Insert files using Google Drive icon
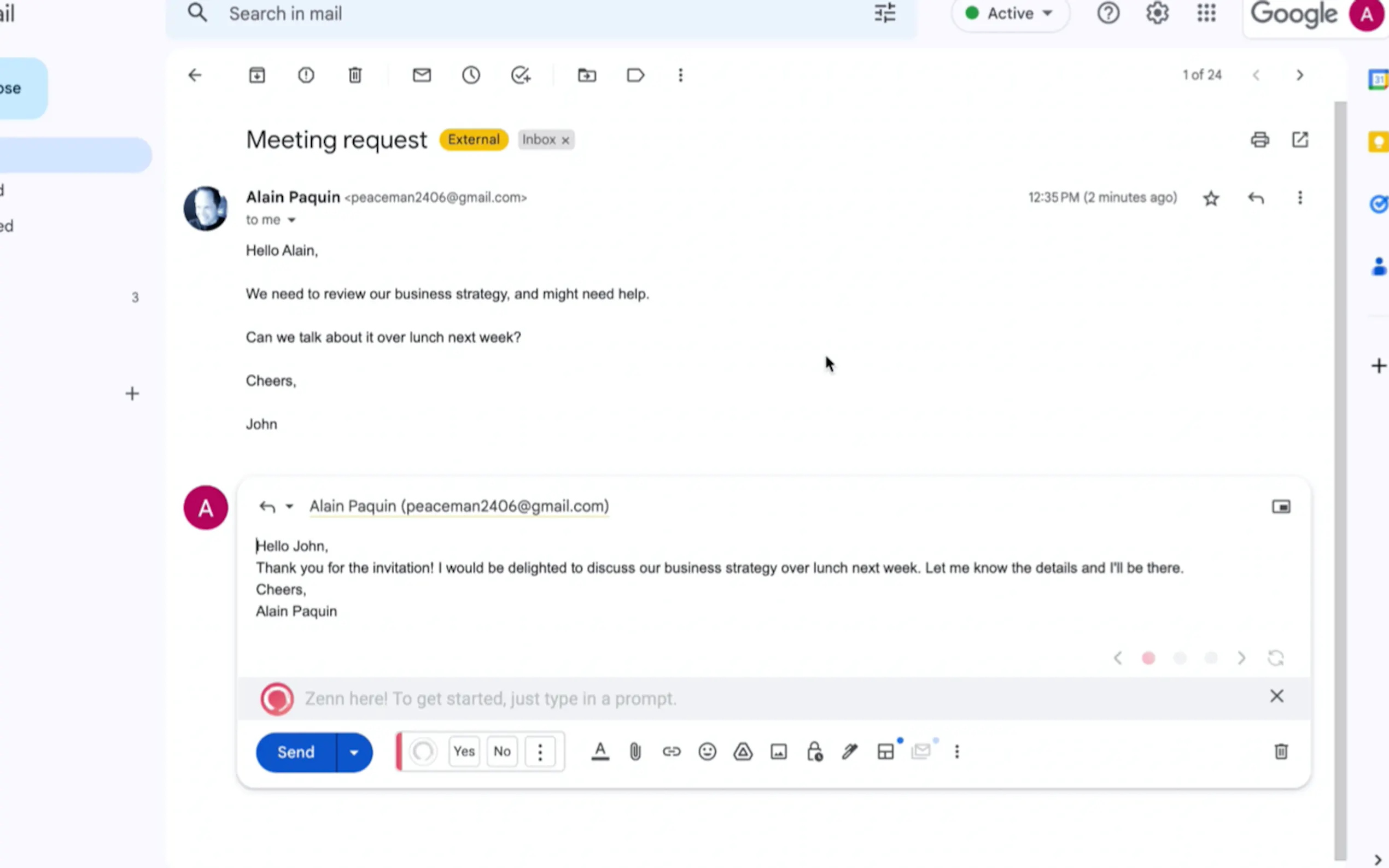This screenshot has width=1389, height=868. coord(743,752)
